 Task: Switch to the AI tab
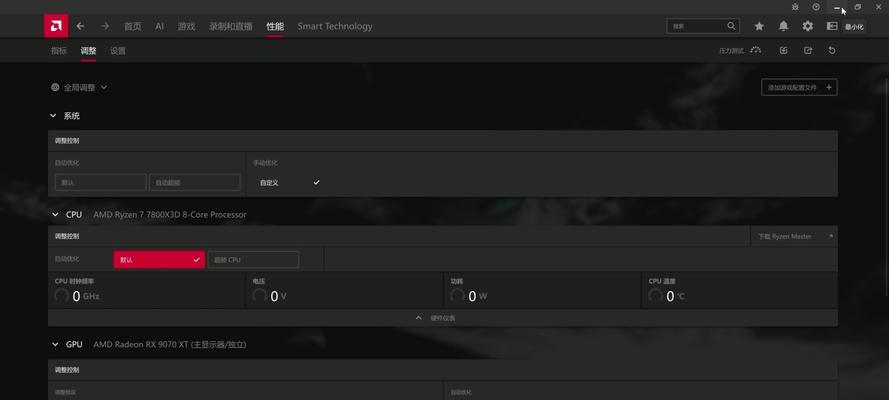[x=159, y=26]
